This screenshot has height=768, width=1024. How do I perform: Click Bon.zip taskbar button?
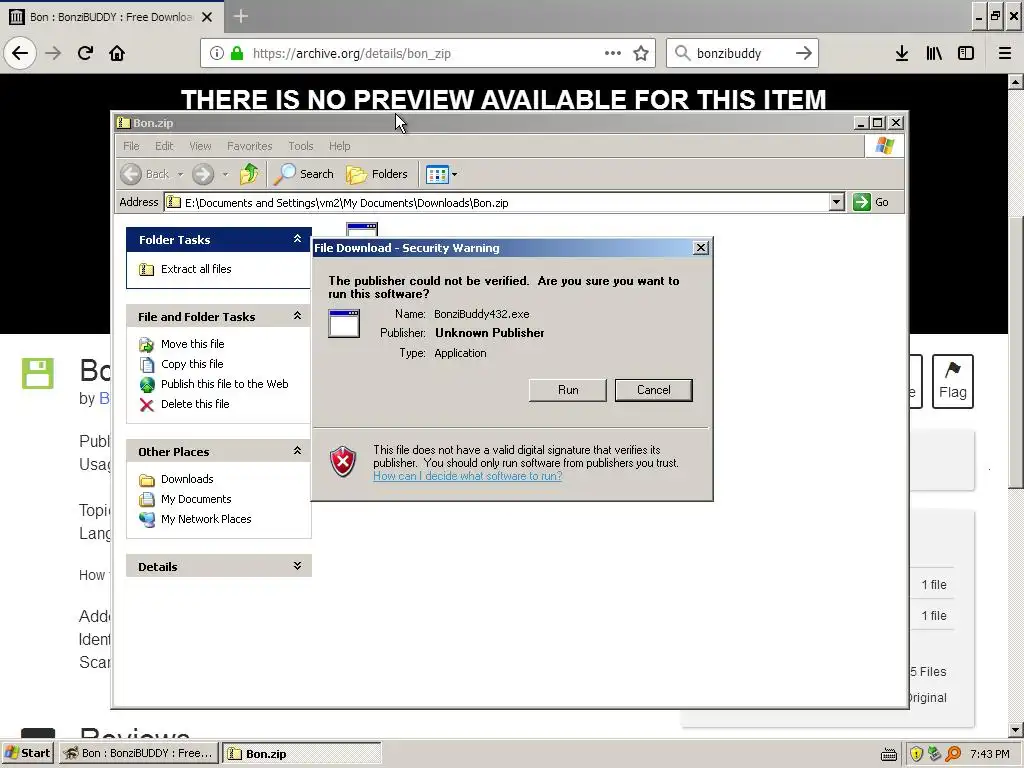(302, 753)
